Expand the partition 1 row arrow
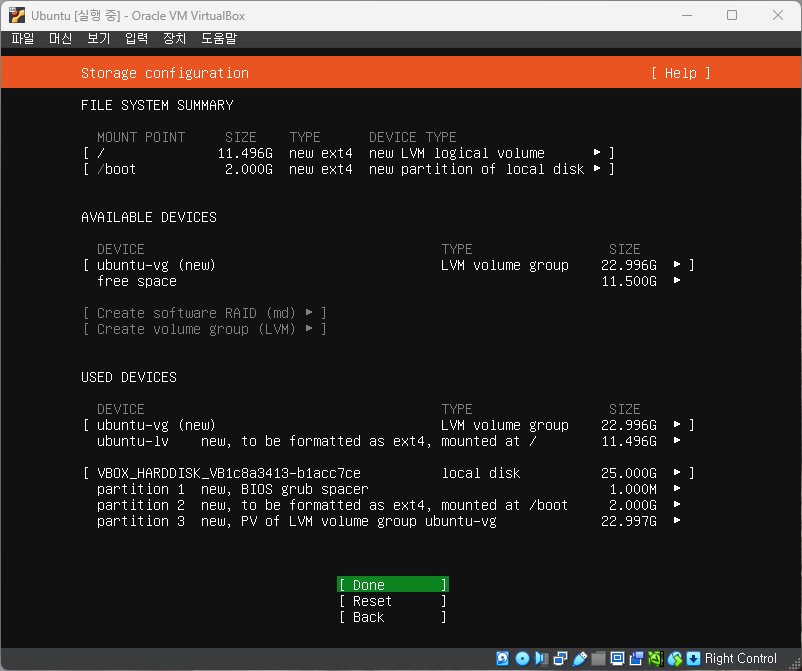This screenshot has height=671, width=802. point(677,488)
